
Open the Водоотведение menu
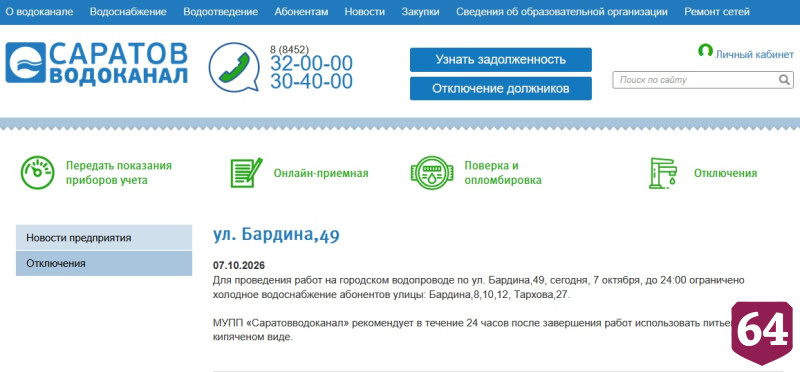220,12
